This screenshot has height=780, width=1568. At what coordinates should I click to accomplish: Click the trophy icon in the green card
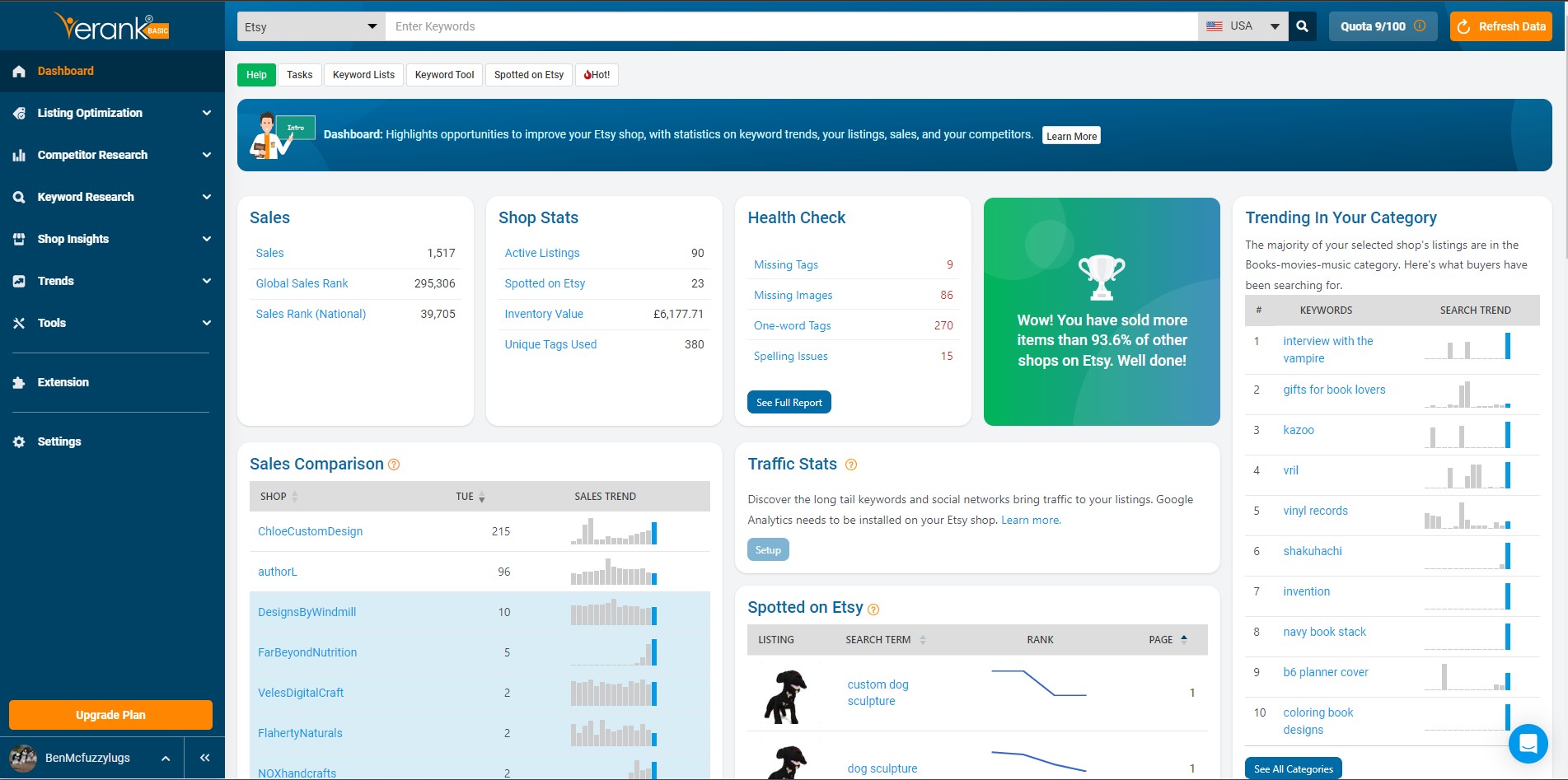click(1102, 278)
